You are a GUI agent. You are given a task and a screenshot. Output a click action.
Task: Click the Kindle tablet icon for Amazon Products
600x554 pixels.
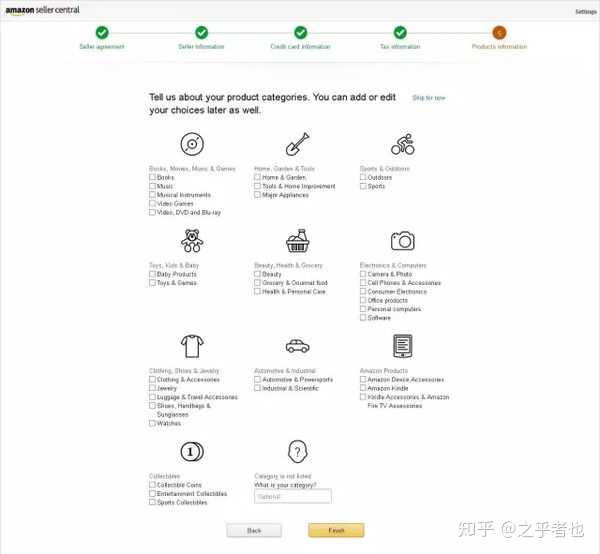click(x=403, y=346)
